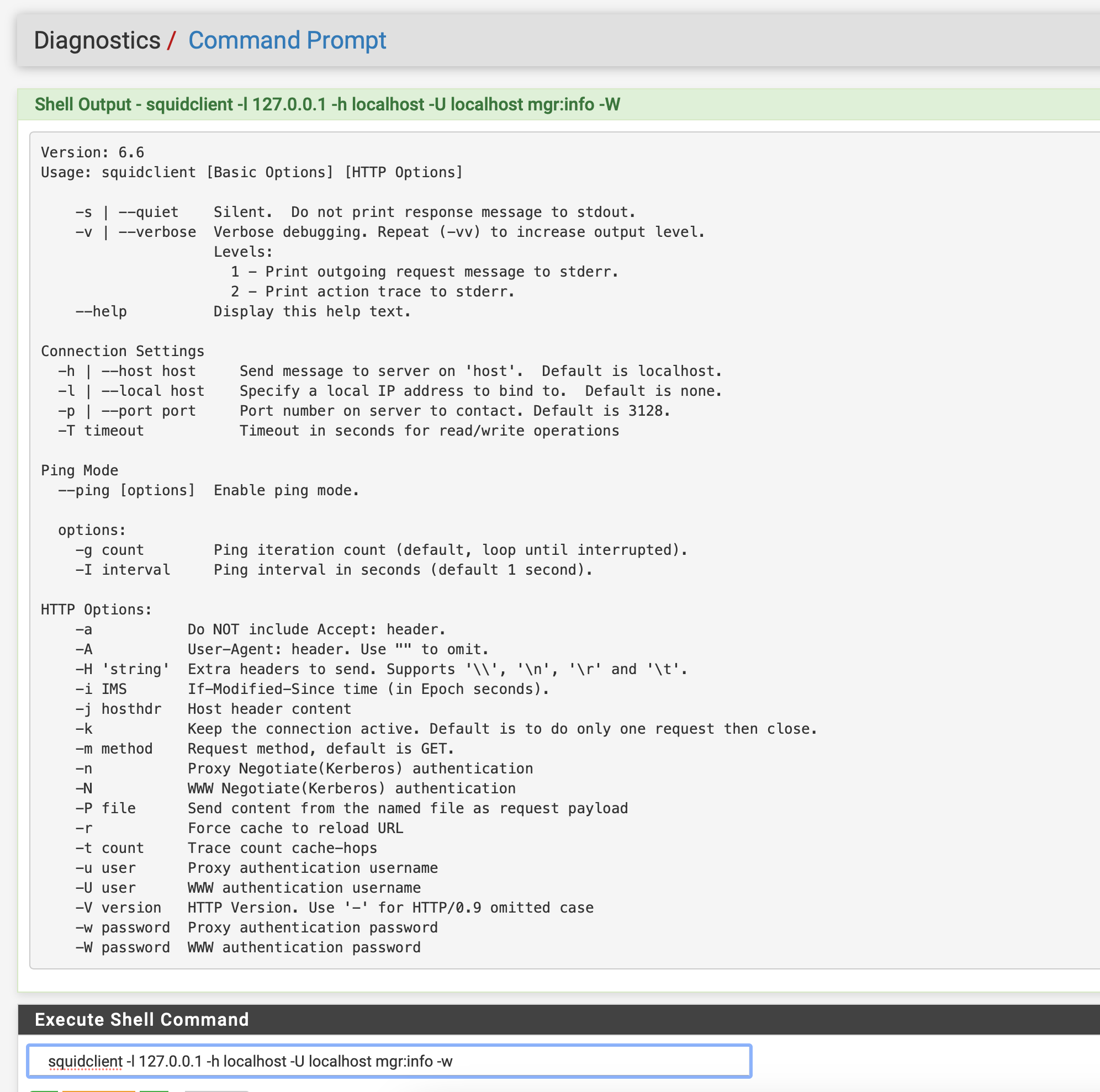Click the '-P file' request payload line

click(351, 809)
